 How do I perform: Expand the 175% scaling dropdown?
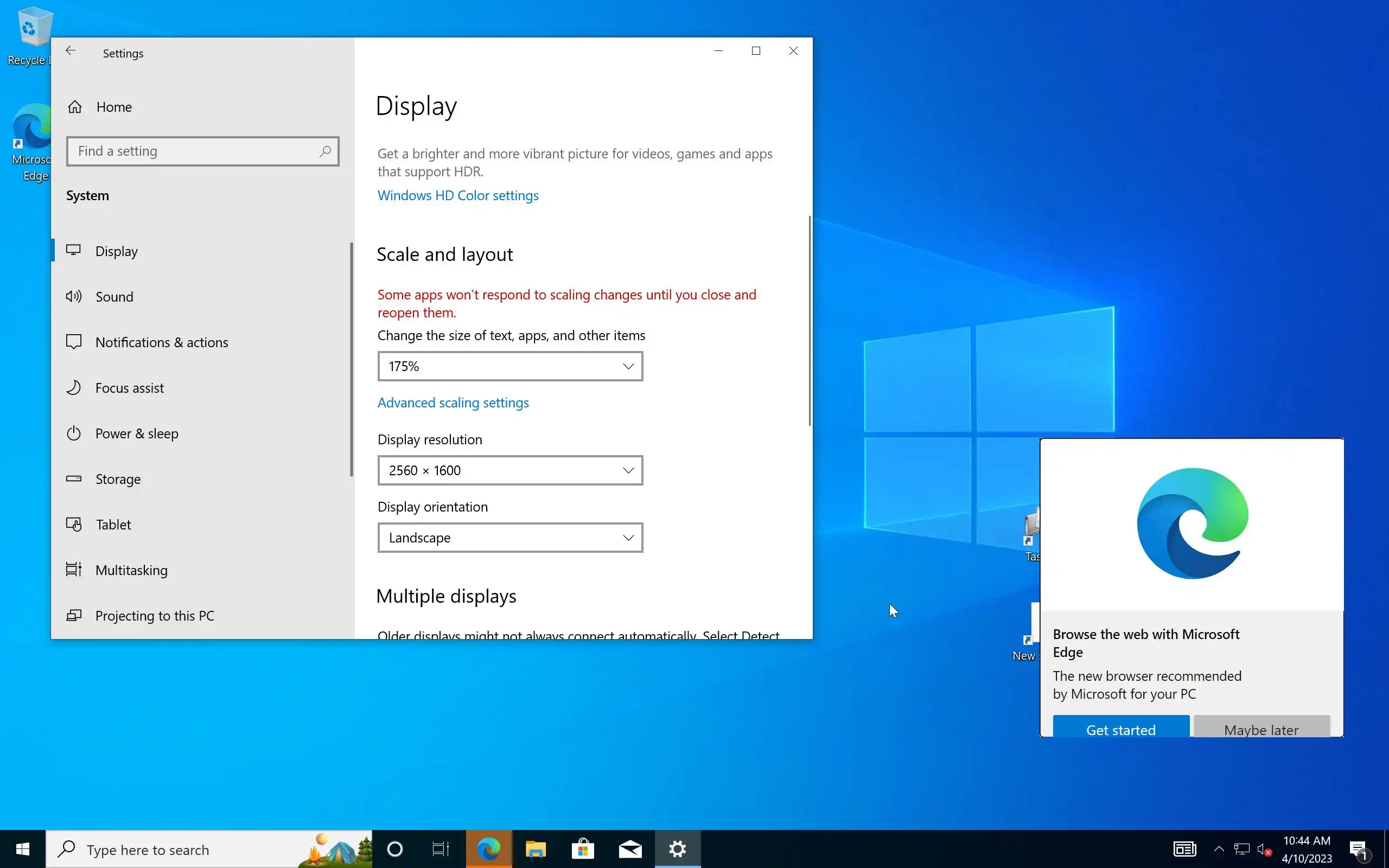(x=509, y=366)
